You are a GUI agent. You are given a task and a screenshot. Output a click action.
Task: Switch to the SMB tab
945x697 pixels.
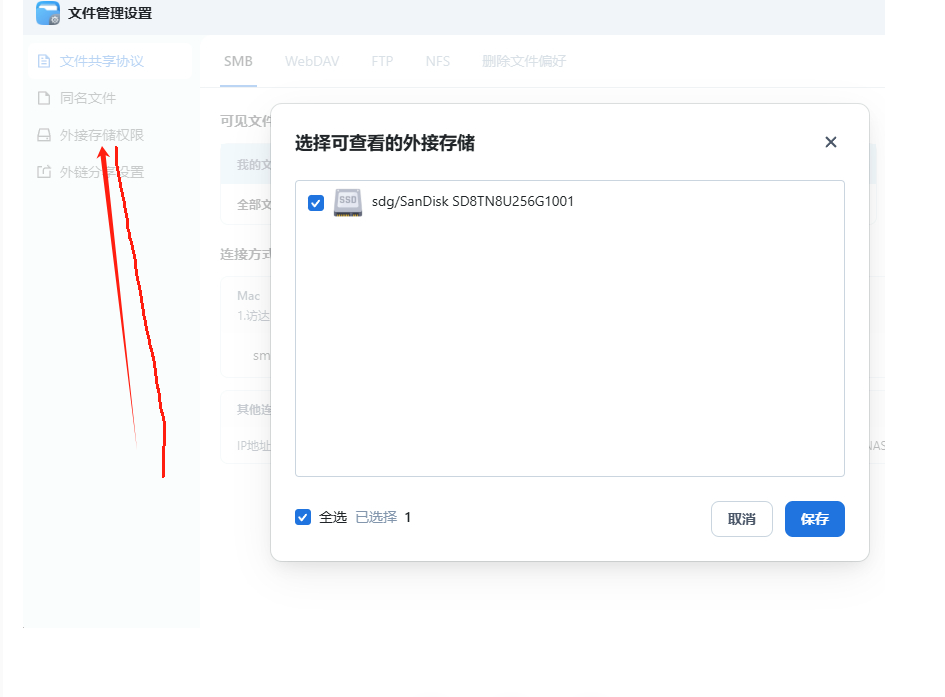[x=238, y=61]
